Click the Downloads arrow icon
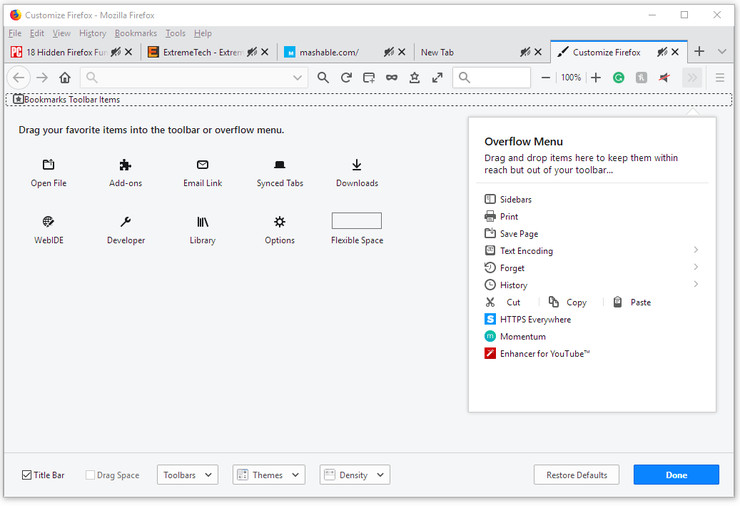This screenshot has width=740, height=506. [x=357, y=165]
